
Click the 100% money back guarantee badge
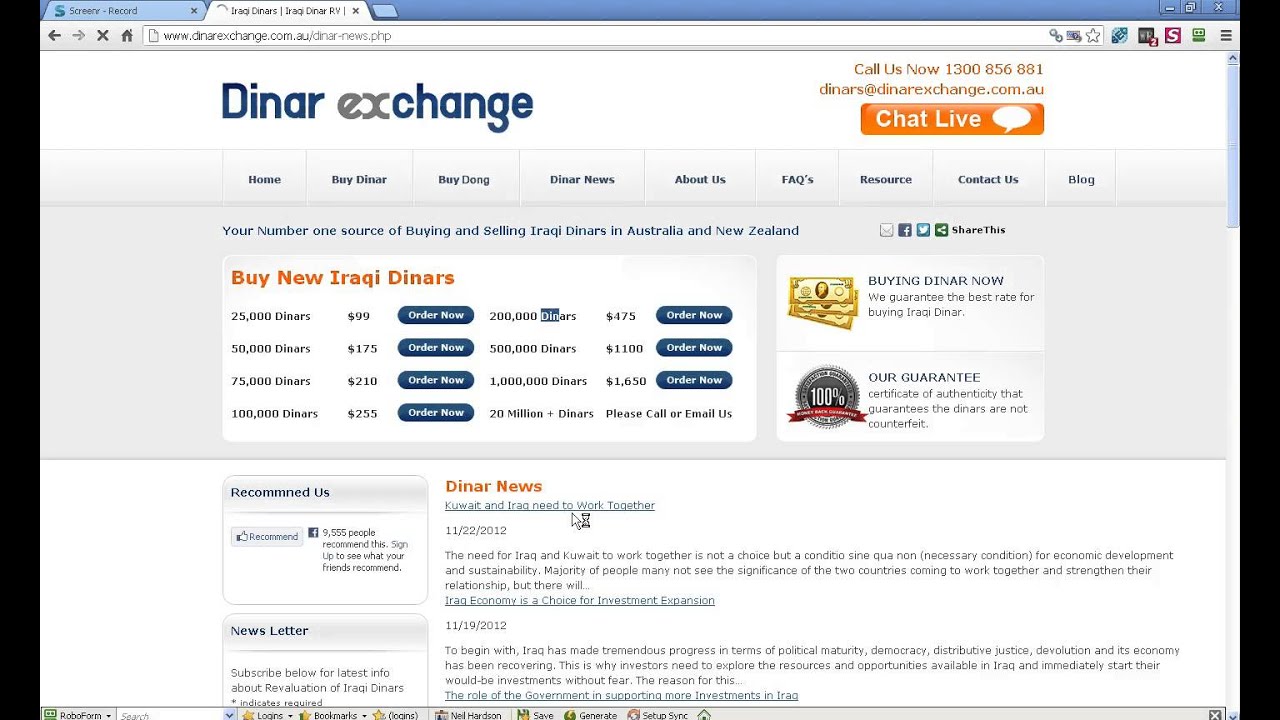click(827, 397)
